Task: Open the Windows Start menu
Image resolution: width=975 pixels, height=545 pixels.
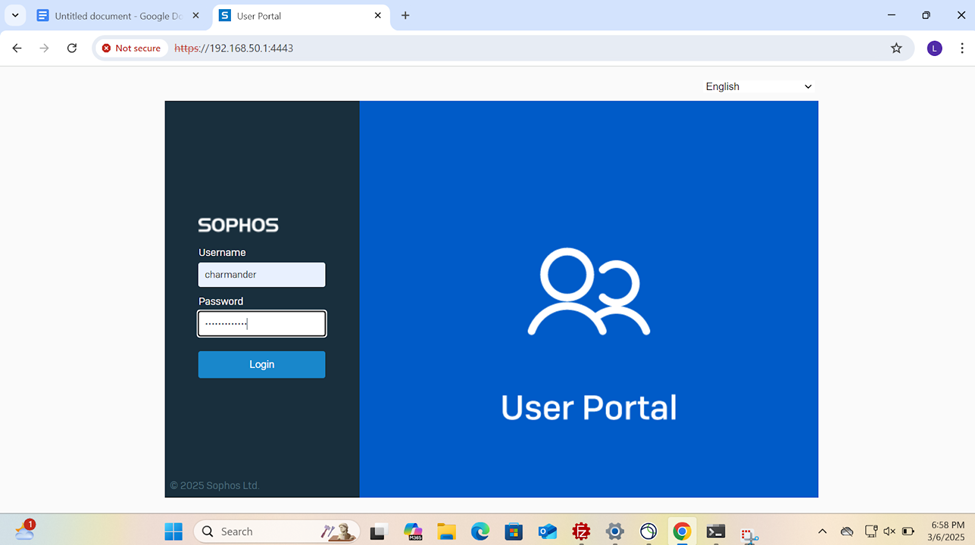Action: click(x=173, y=531)
